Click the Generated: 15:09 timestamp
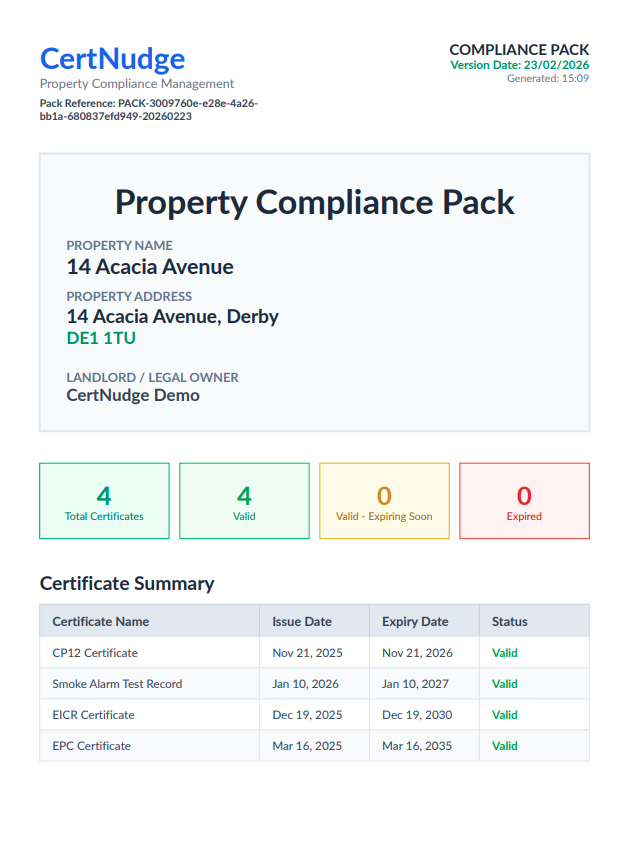 click(548, 78)
